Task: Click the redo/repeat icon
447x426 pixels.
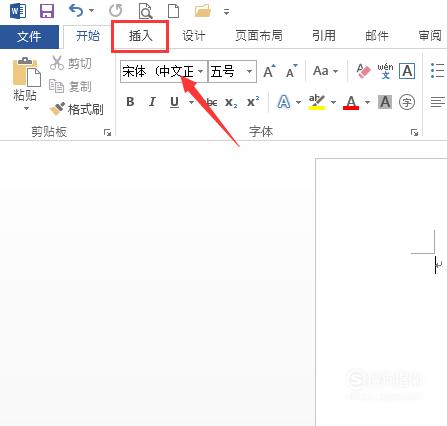Action: tap(116, 11)
